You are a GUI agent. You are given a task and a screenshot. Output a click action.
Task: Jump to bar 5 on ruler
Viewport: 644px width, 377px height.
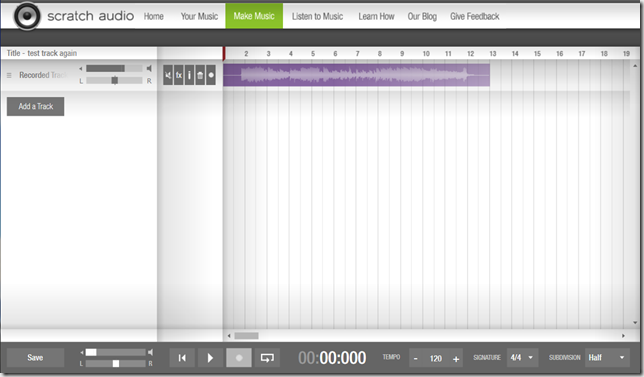click(x=313, y=54)
